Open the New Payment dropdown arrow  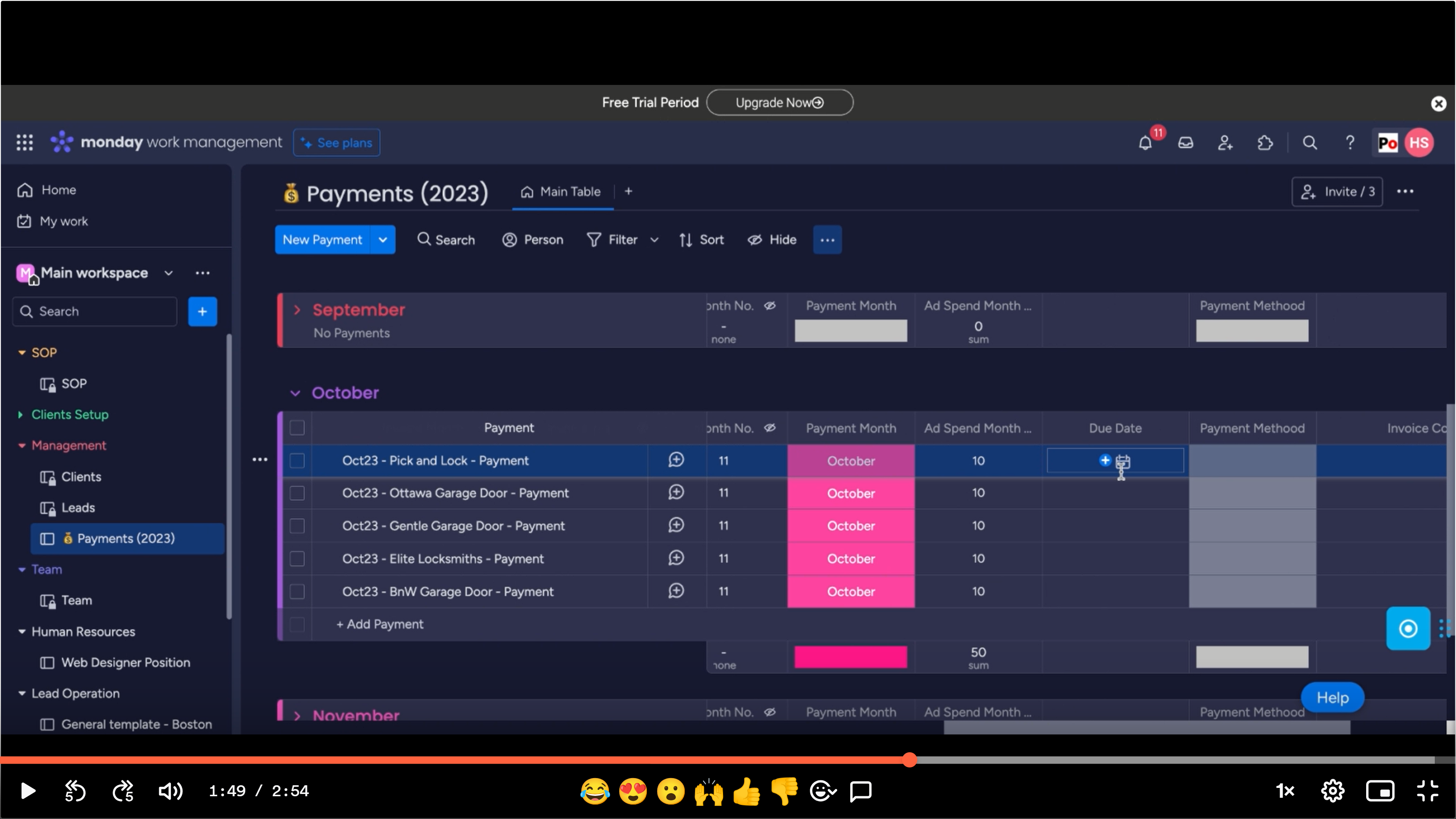[383, 240]
